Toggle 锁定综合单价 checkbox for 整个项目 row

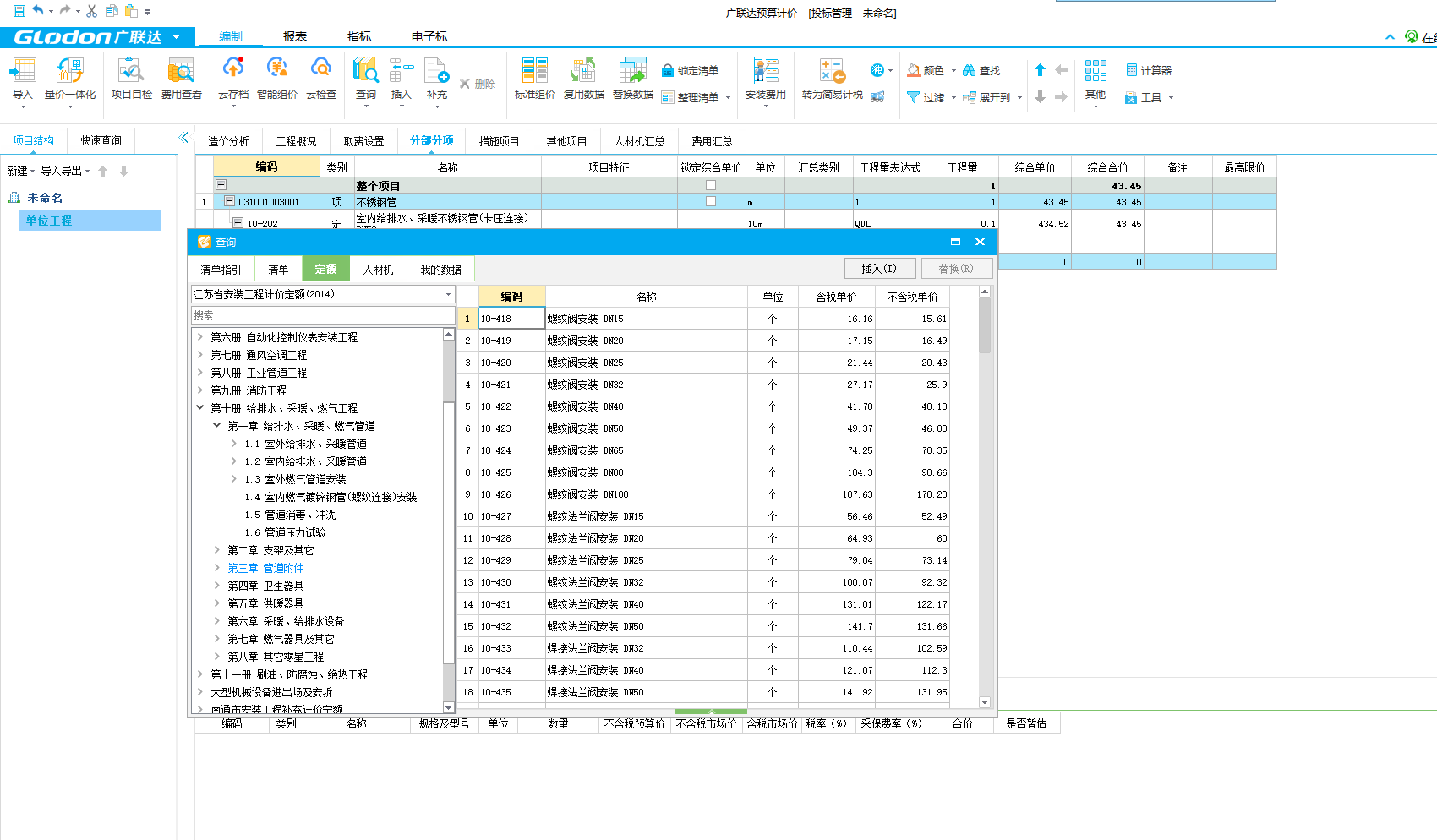click(x=711, y=185)
